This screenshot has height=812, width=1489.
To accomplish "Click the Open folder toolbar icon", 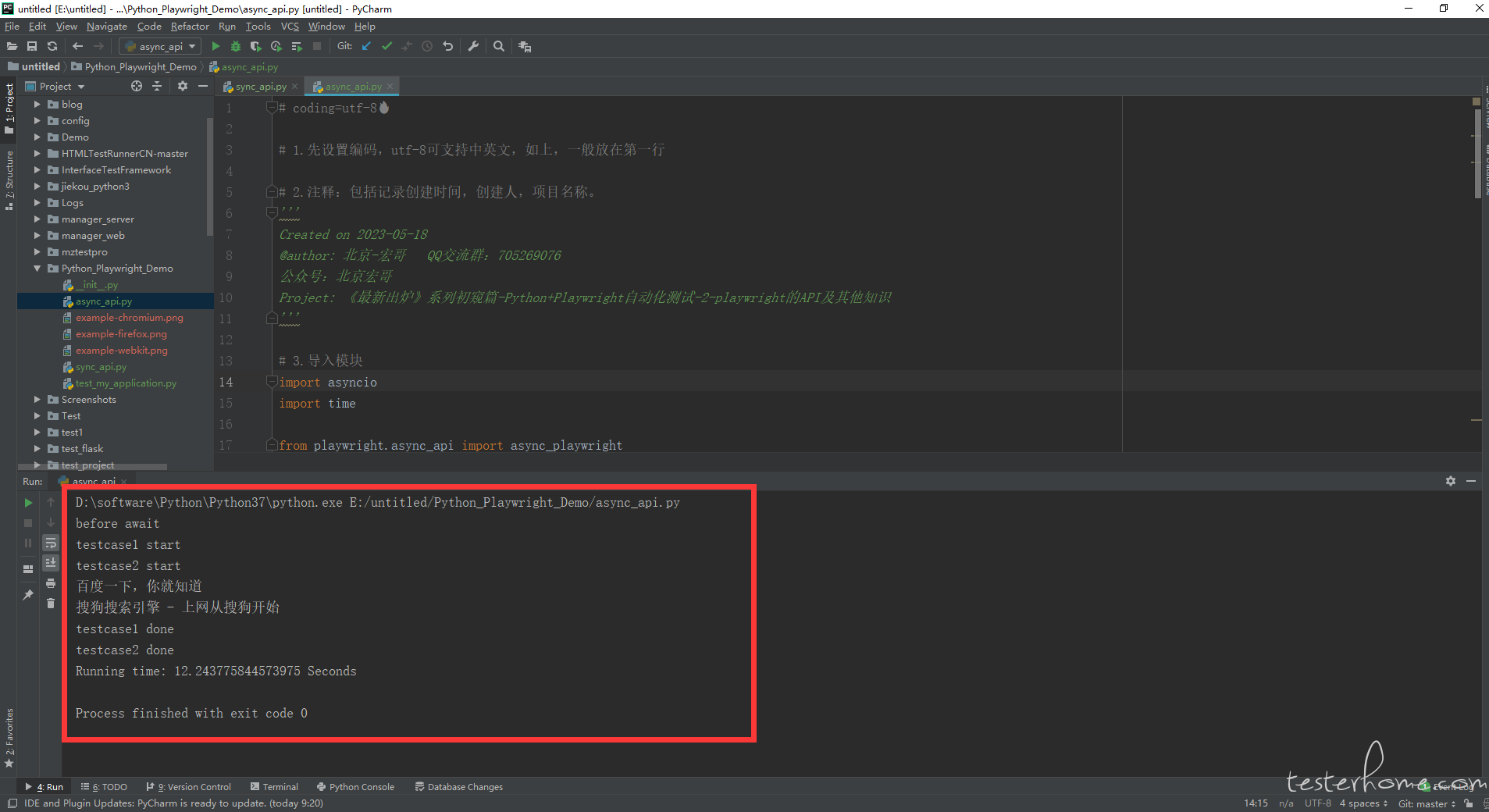I will pyautogui.click(x=12, y=47).
